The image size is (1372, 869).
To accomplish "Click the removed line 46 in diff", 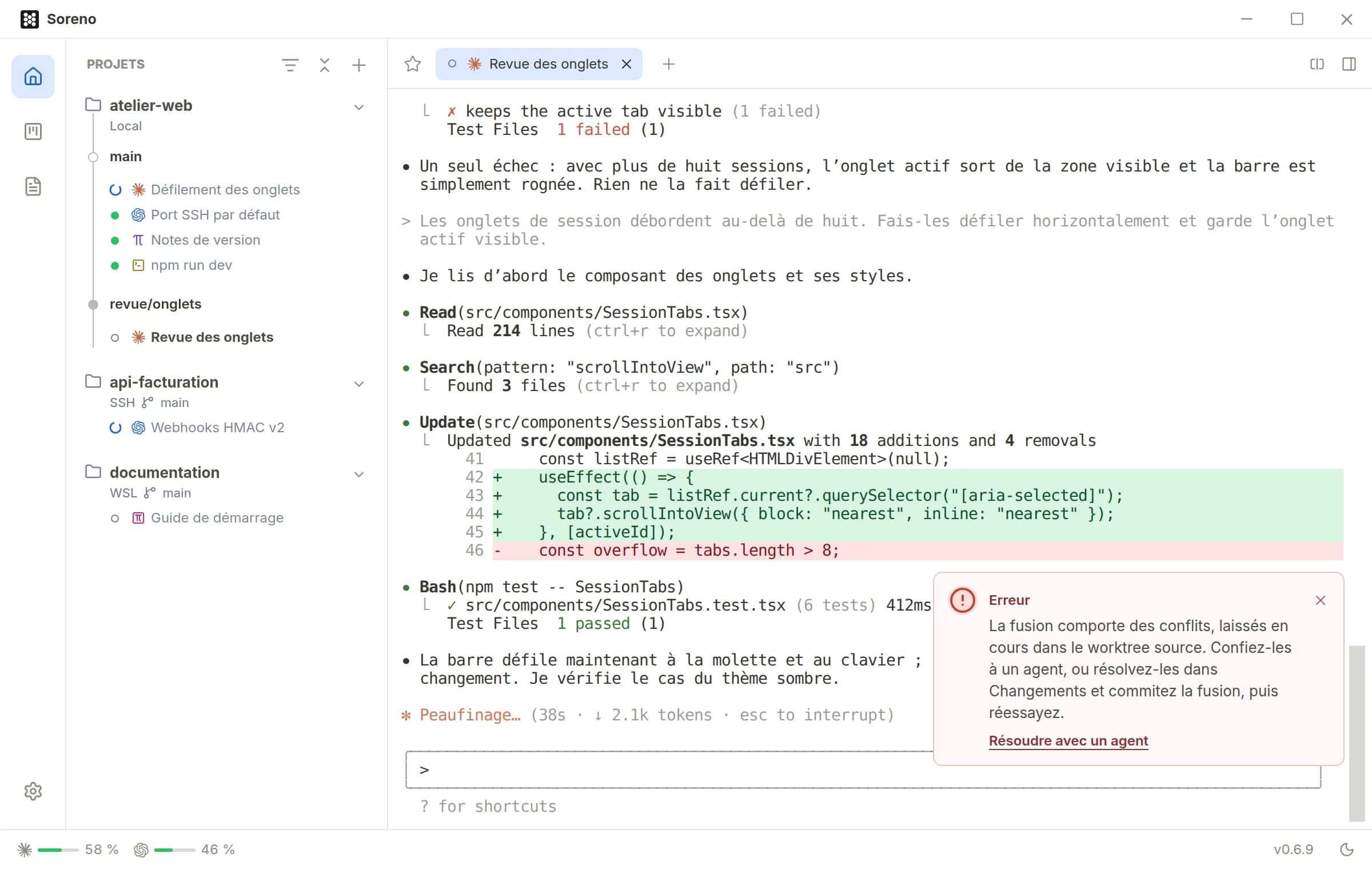I will (x=918, y=551).
